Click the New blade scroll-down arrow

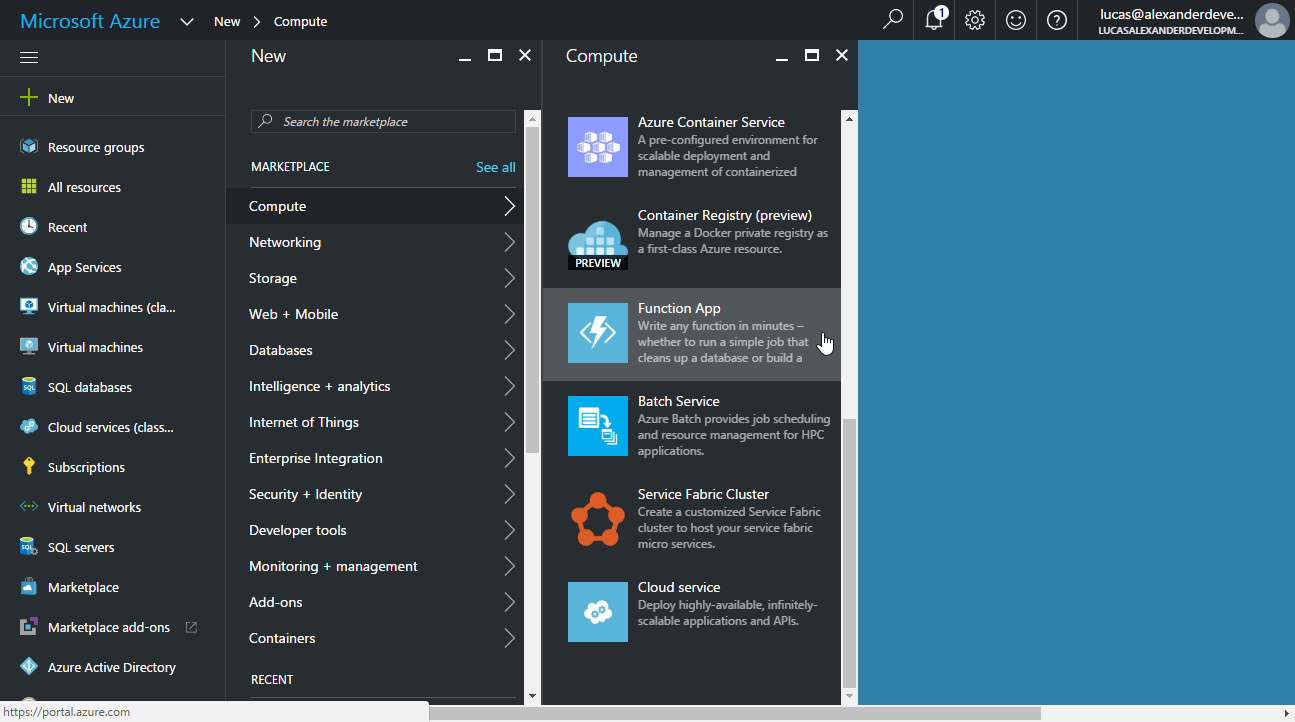[532, 696]
